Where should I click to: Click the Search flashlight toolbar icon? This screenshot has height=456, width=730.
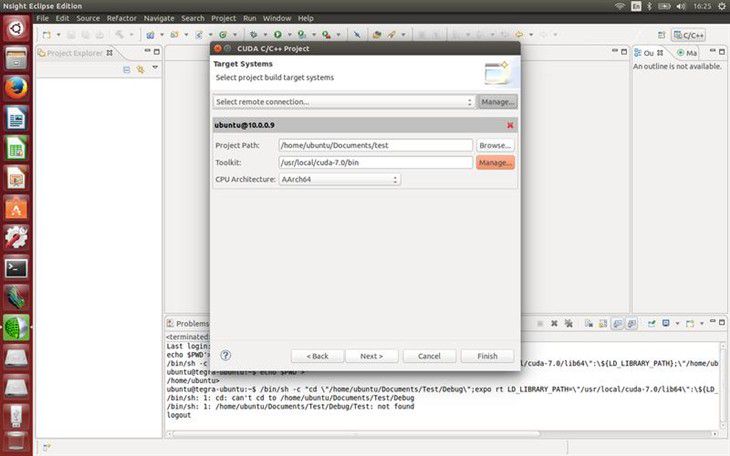(392, 35)
